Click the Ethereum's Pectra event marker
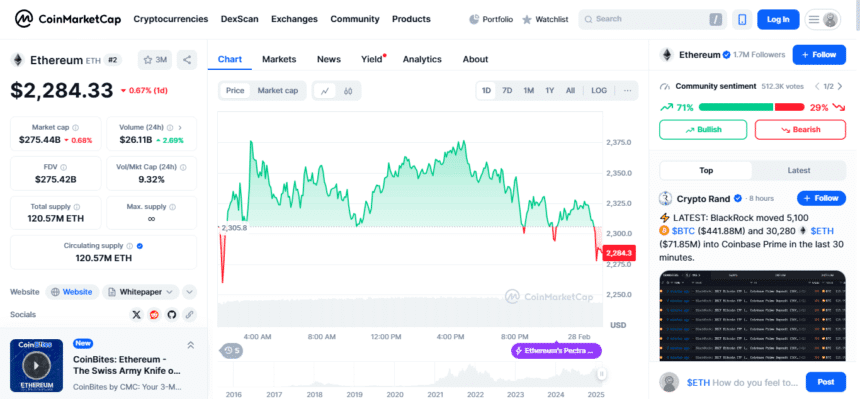 556,350
